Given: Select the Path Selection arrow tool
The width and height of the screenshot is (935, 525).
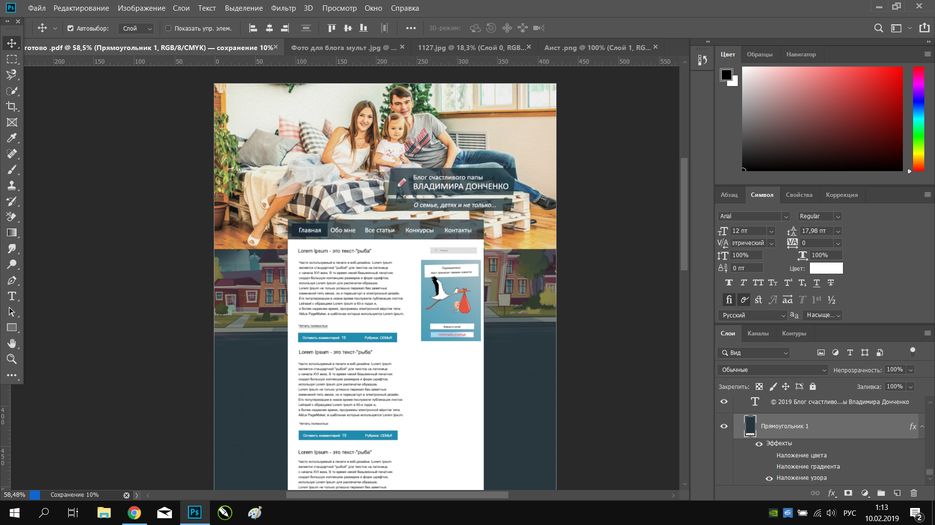Looking at the screenshot, I should [x=11, y=312].
